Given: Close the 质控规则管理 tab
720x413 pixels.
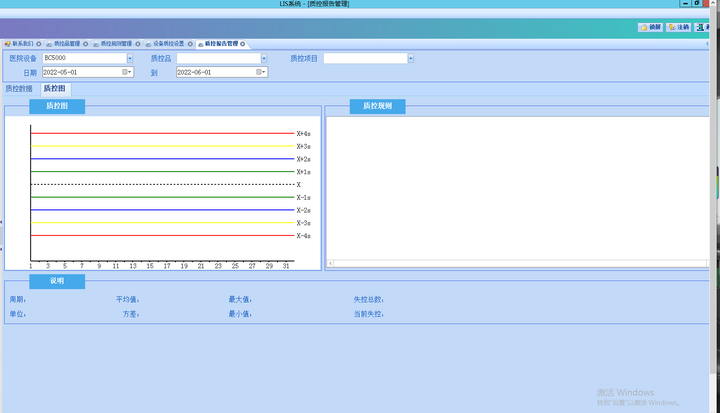Looking at the screenshot, I should pyautogui.click(x=137, y=44).
